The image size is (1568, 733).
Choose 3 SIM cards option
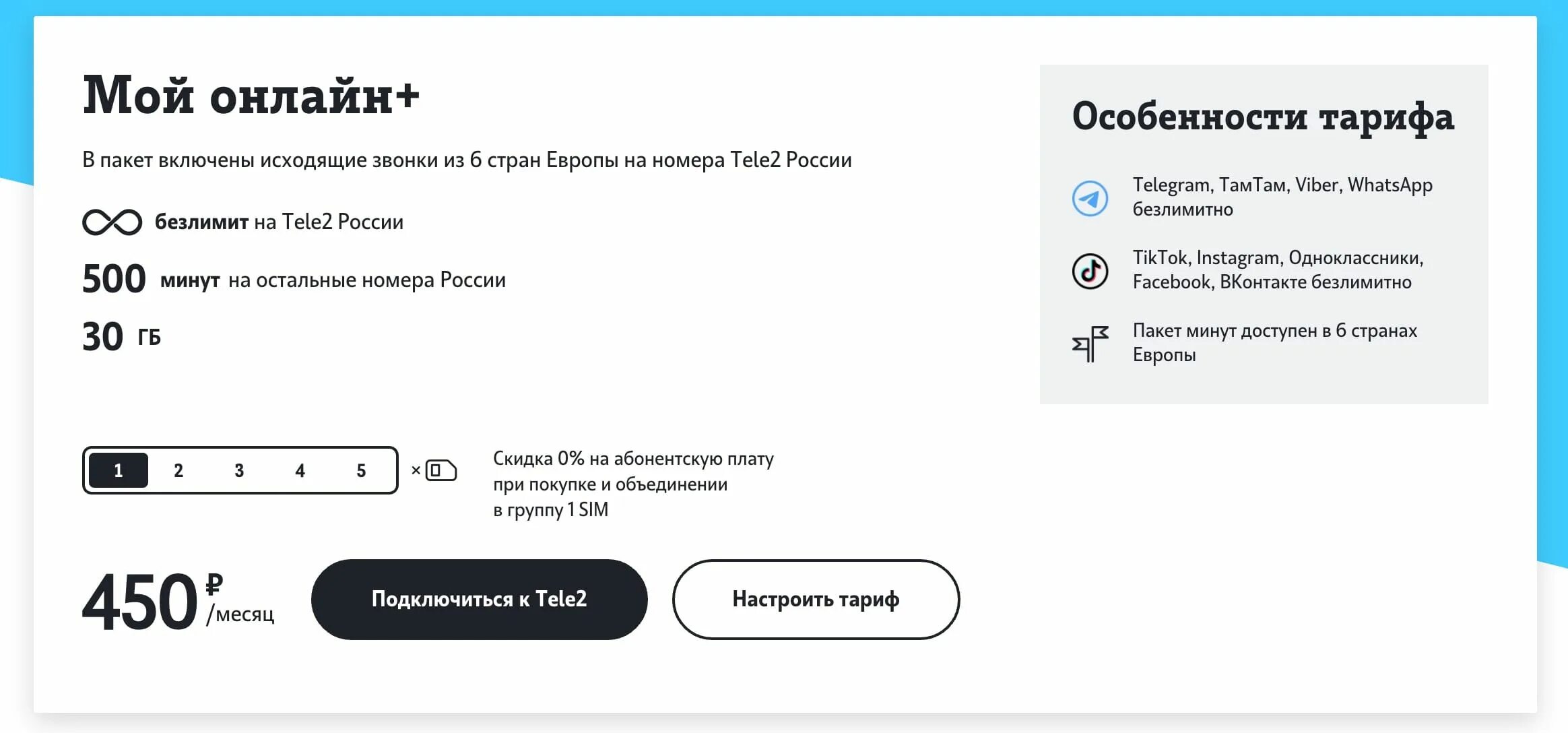pos(239,470)
